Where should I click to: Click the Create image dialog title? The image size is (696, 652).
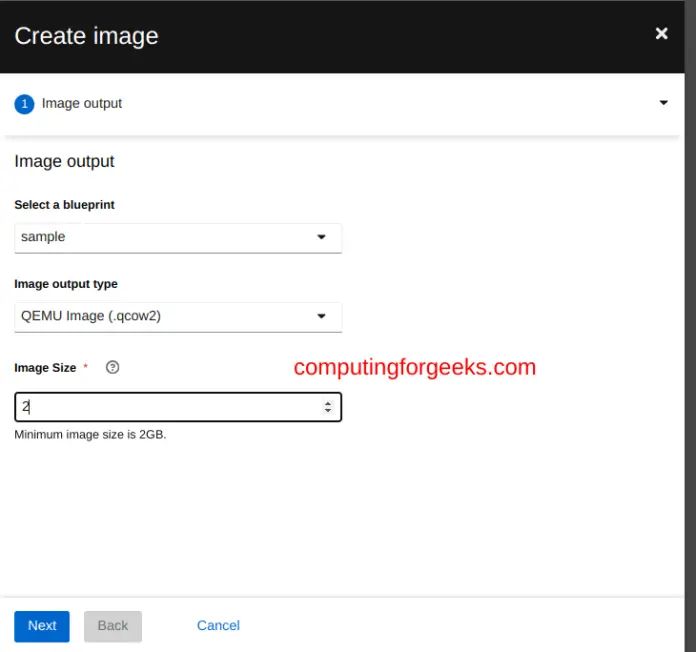click(x=86, y=36)
